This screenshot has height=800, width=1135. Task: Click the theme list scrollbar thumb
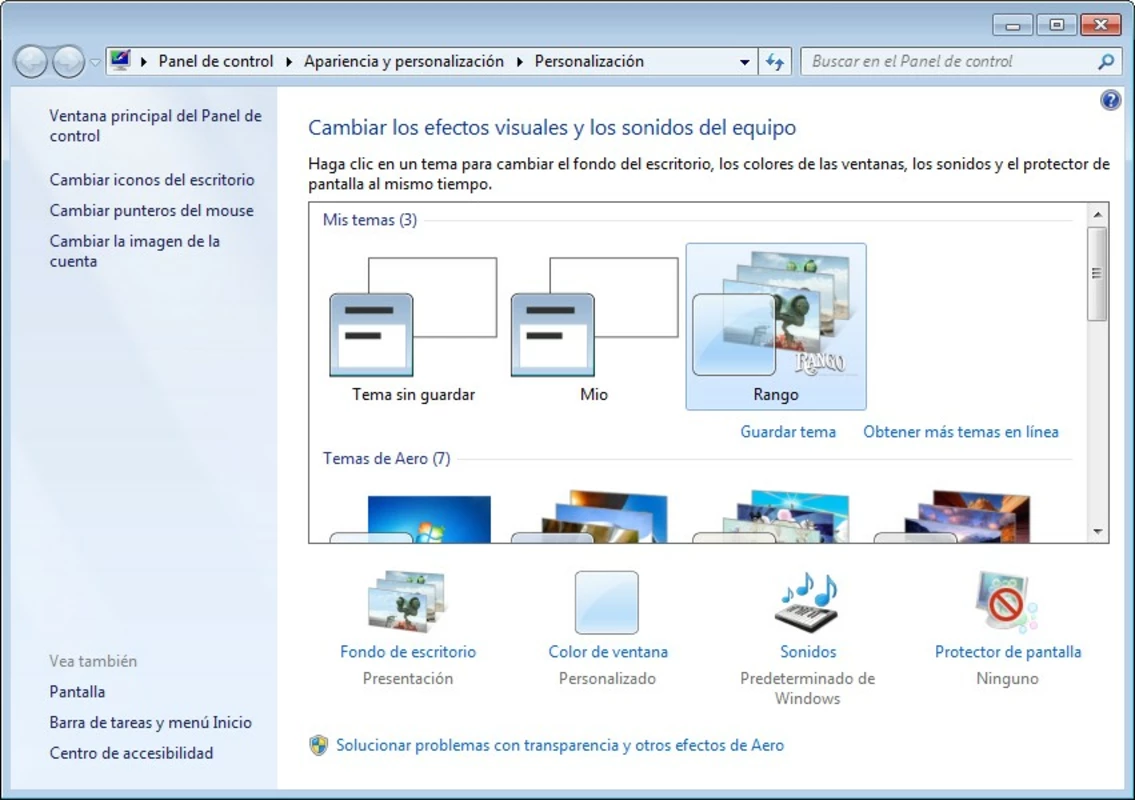pyautogui.click(x=1097, y=274)
